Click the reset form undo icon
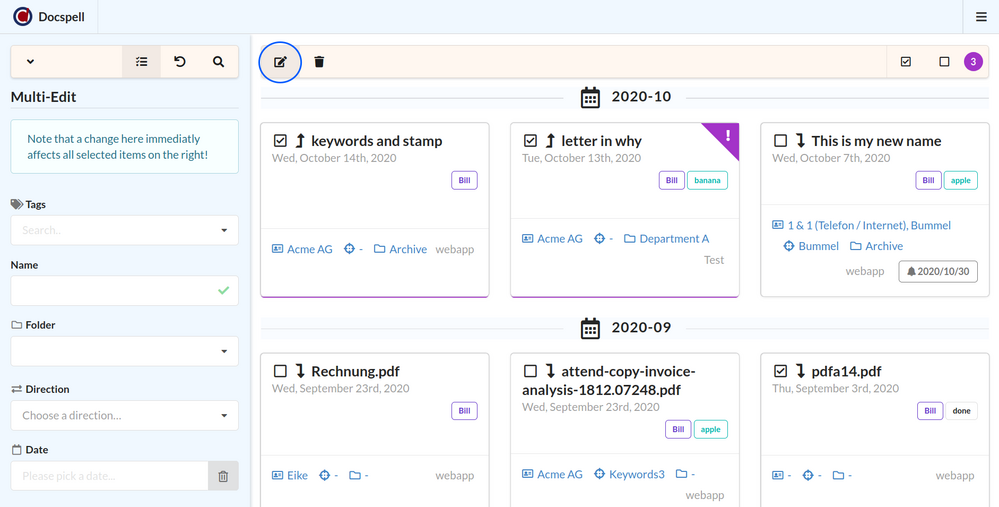 tap(180, 62)
